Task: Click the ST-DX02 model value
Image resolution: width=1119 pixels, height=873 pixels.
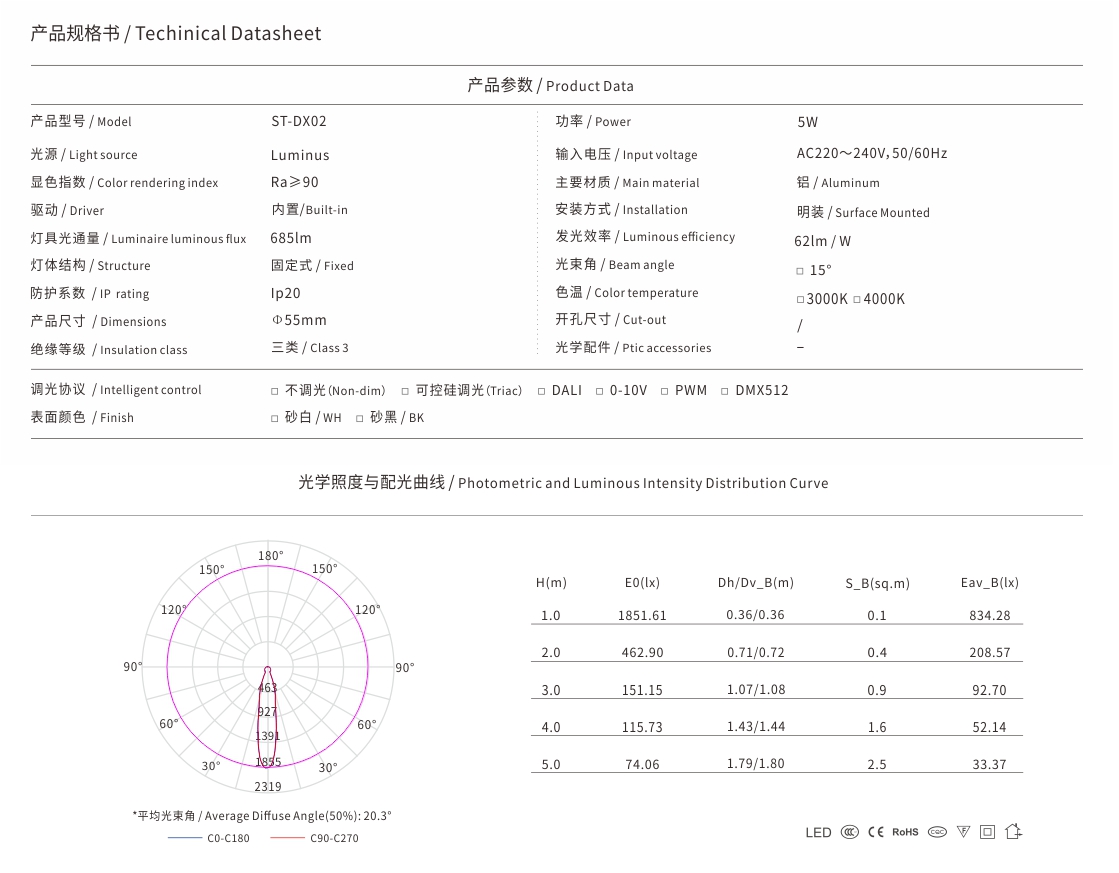Action: coord(298,121)
